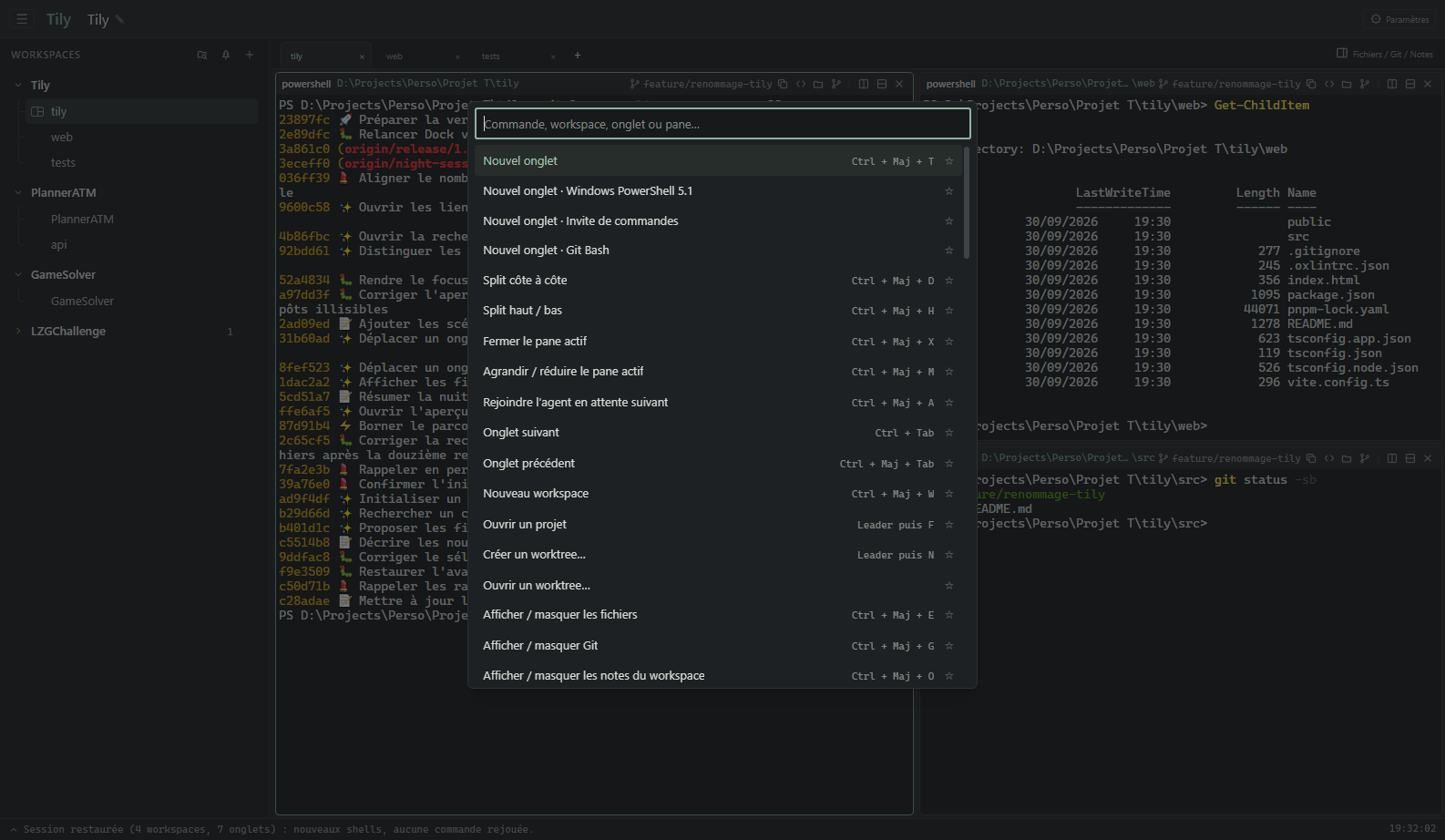
Task: Click the folder icon in the tily pane header
Action: pyautogui.click(x=818, y=84)
